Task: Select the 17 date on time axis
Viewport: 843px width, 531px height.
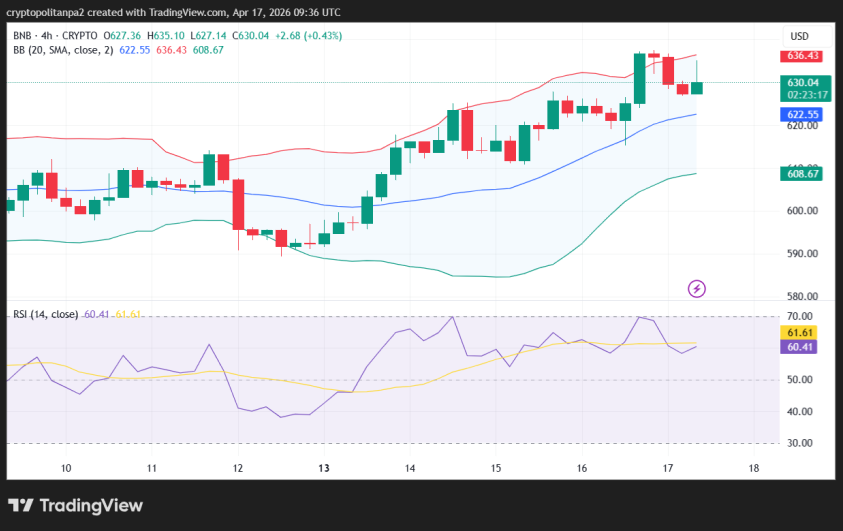Action: point(667,468)
